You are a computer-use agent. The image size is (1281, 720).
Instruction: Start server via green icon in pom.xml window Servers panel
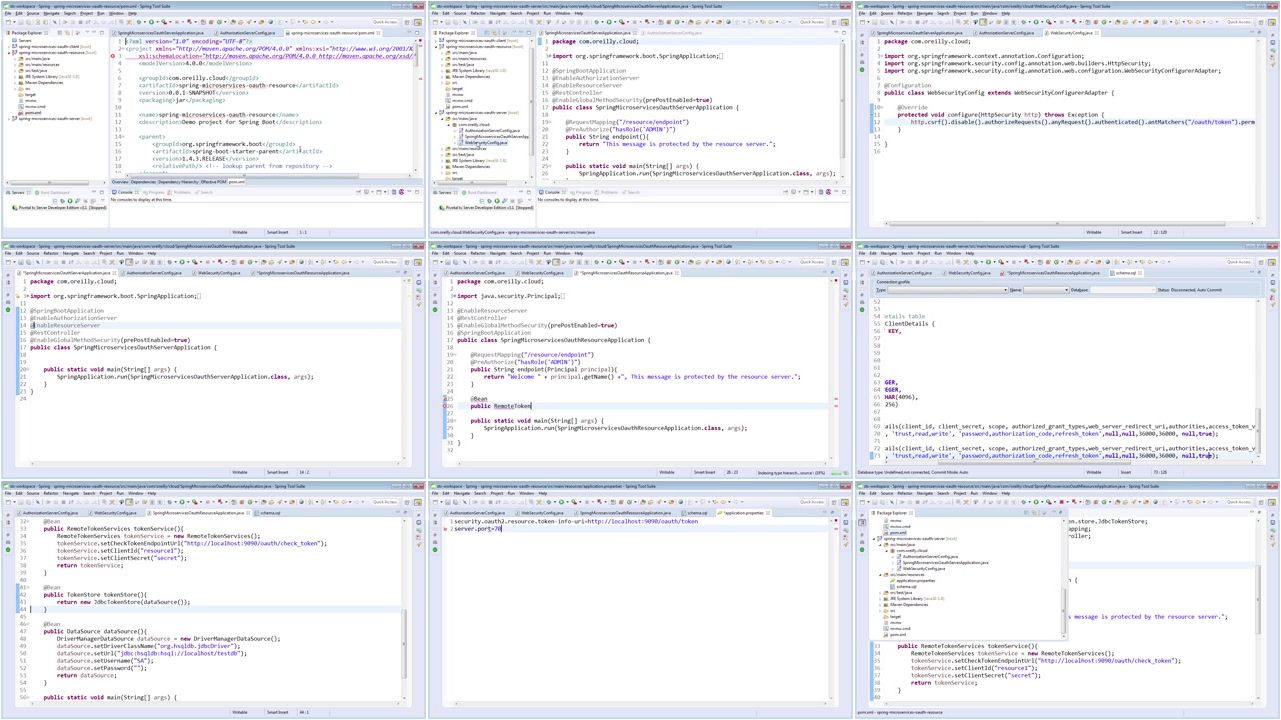click(70, 201)
